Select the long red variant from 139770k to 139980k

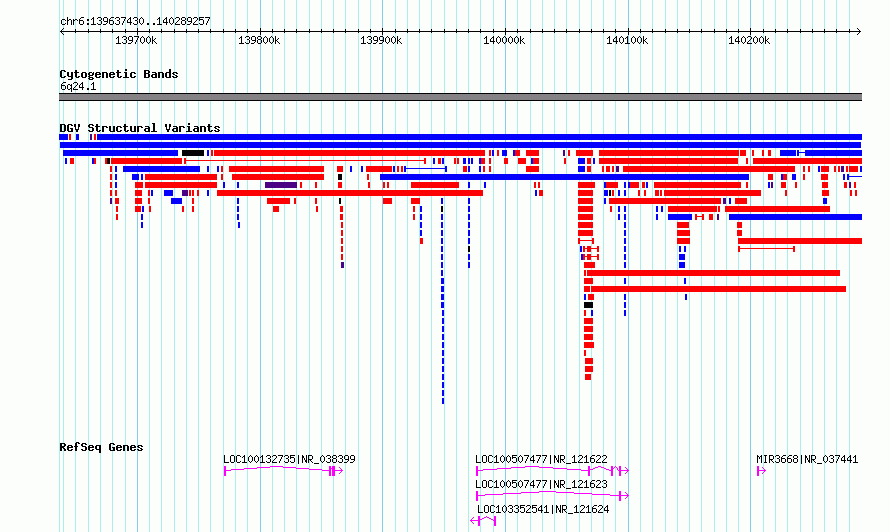pyautogui.click(x=350, y=193)
